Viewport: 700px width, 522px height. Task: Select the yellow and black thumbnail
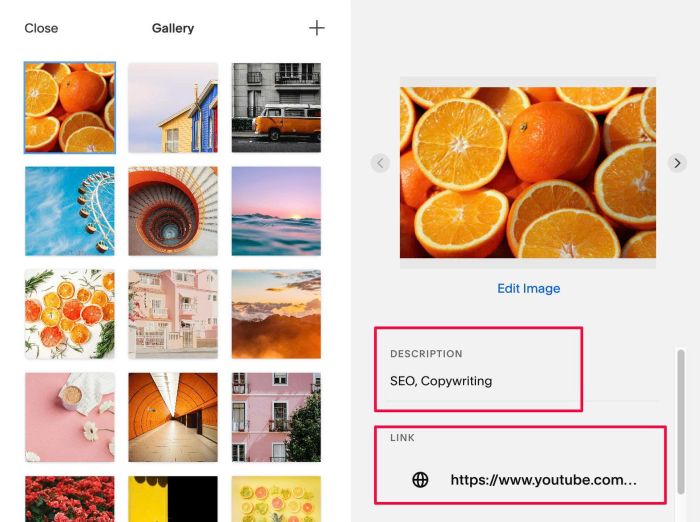[x=173, y=499]
